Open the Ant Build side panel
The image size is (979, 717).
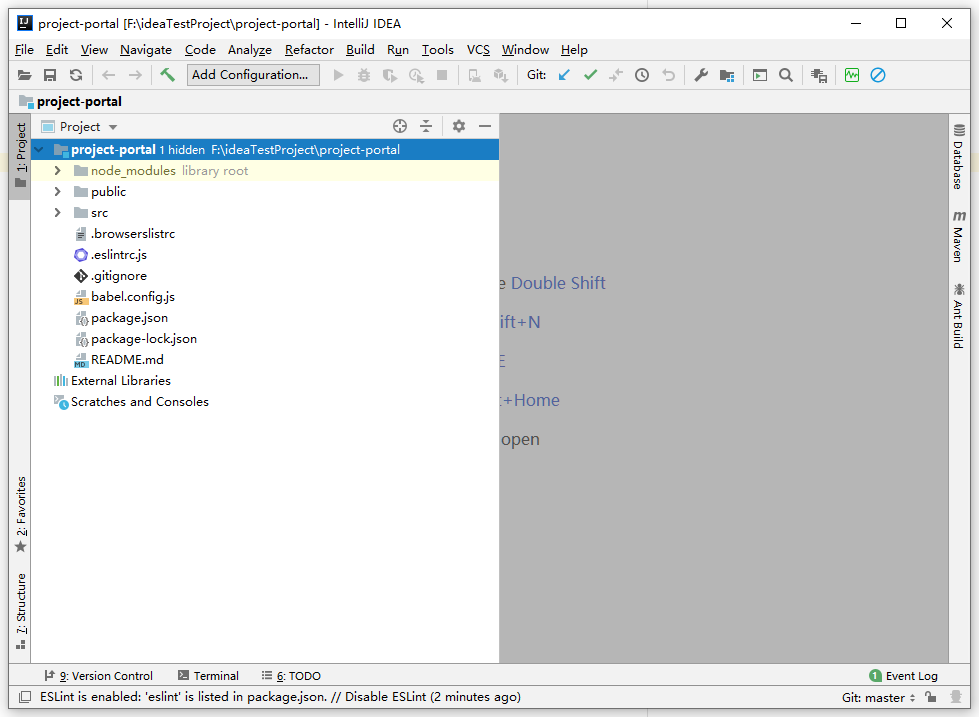[x=958, y=315]
